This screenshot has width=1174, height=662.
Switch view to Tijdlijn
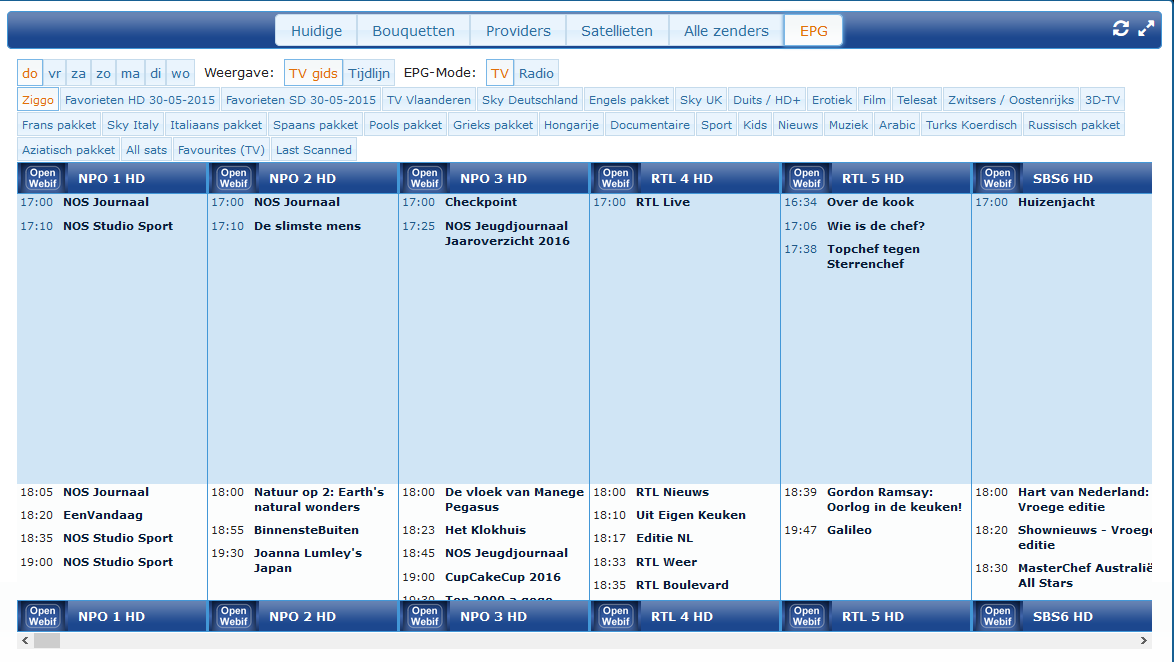click(x=369, y=73)
